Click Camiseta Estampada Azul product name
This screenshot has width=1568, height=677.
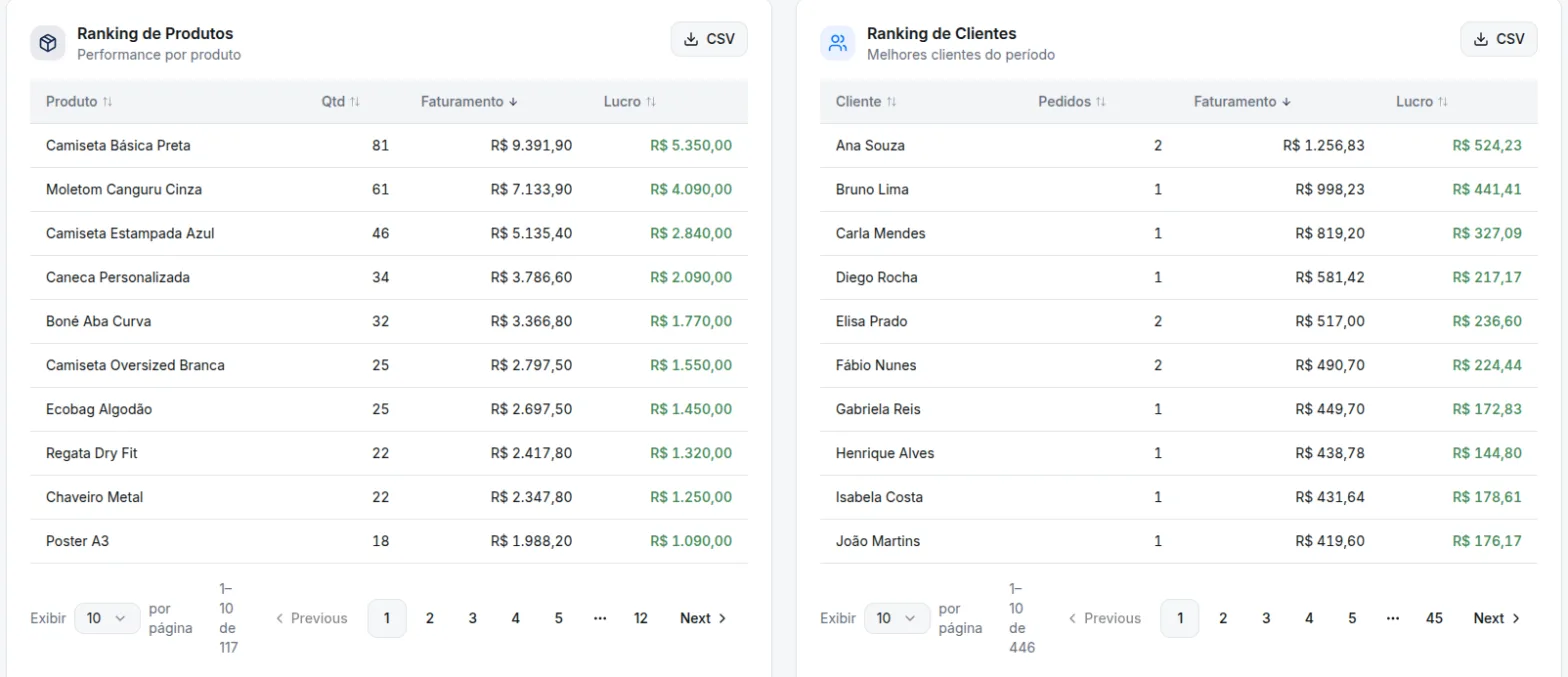pos(130,233)
